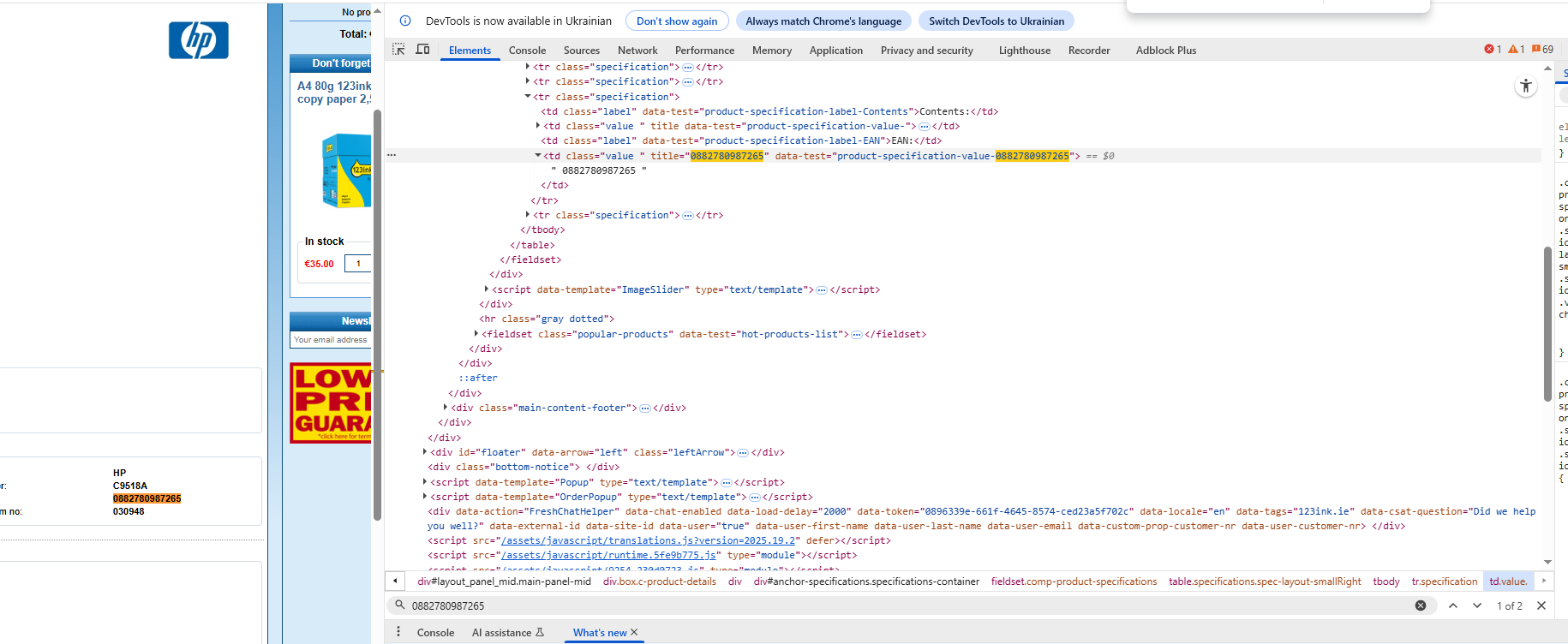Expand the ImageSlider script node
This screenshot has height=644, width=1568.
(487, 289)
